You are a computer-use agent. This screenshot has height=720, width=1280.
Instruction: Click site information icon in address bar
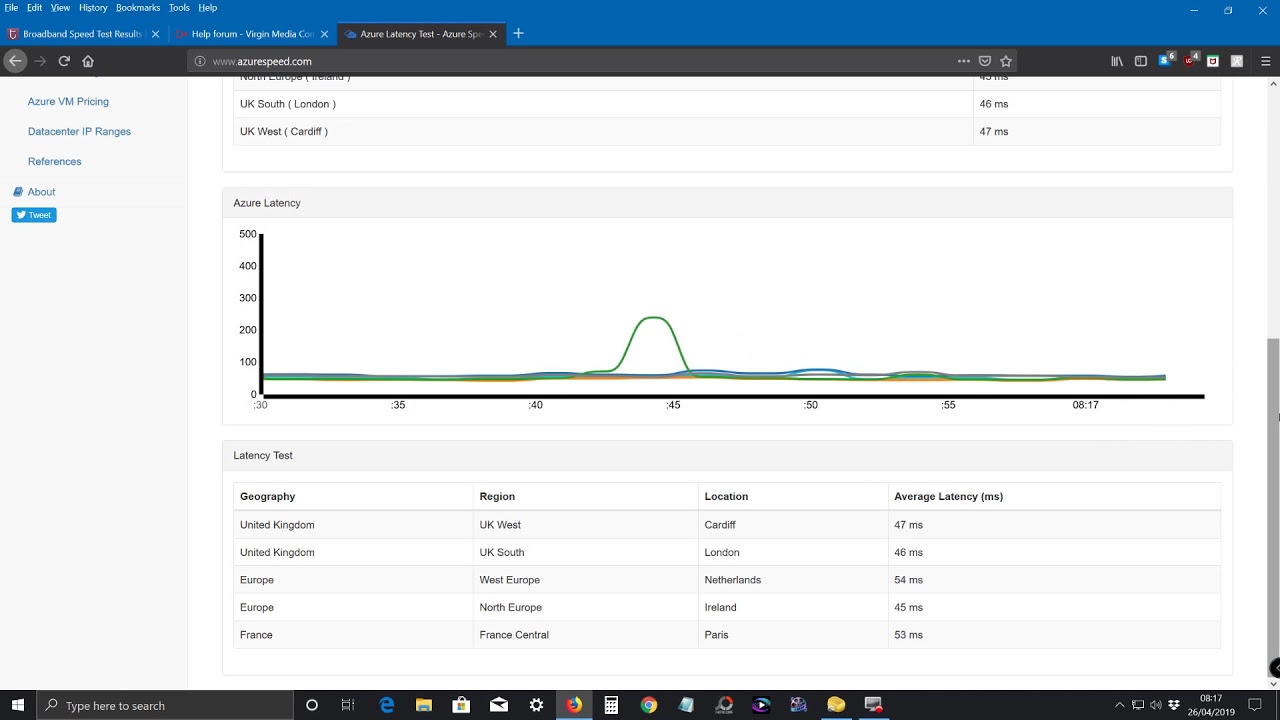pos(200,61)
